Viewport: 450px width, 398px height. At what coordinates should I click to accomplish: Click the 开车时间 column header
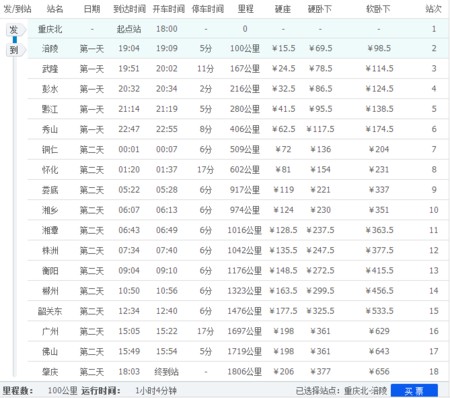[x=168, y=9]
